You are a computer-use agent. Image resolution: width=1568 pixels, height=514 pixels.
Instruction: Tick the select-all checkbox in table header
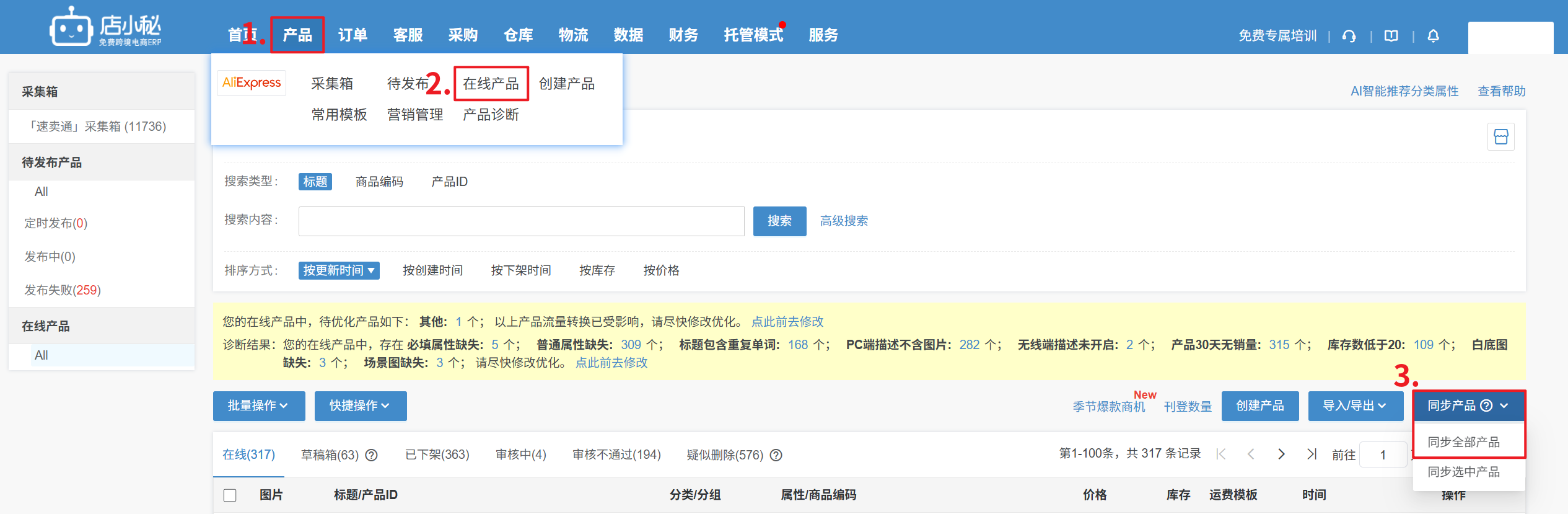(230, 495)
